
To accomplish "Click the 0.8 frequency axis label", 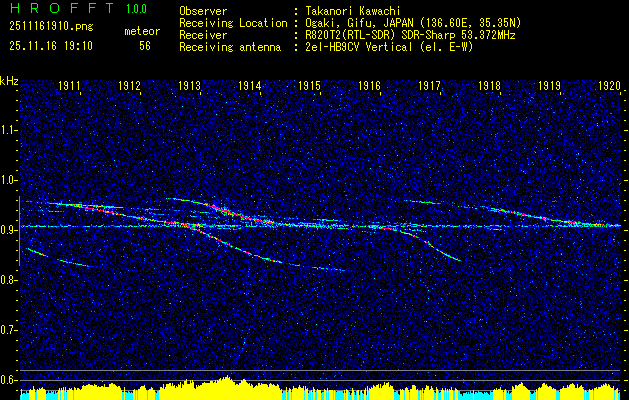I will click(8, 280).
